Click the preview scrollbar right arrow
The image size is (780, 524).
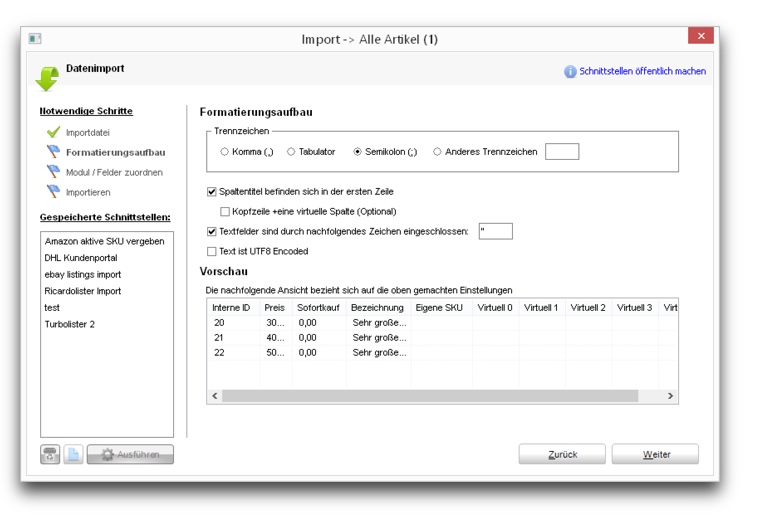670,396
